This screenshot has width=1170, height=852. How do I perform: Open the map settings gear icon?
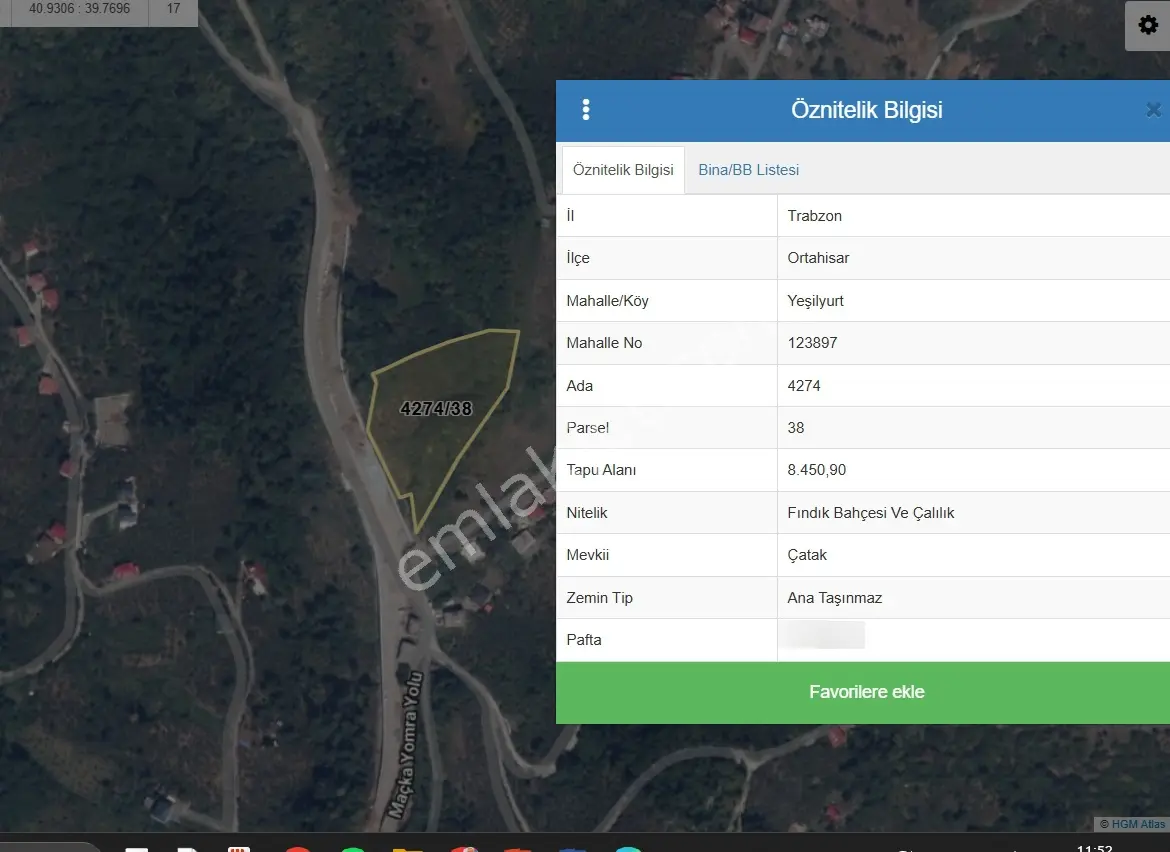coord(1148,25)
